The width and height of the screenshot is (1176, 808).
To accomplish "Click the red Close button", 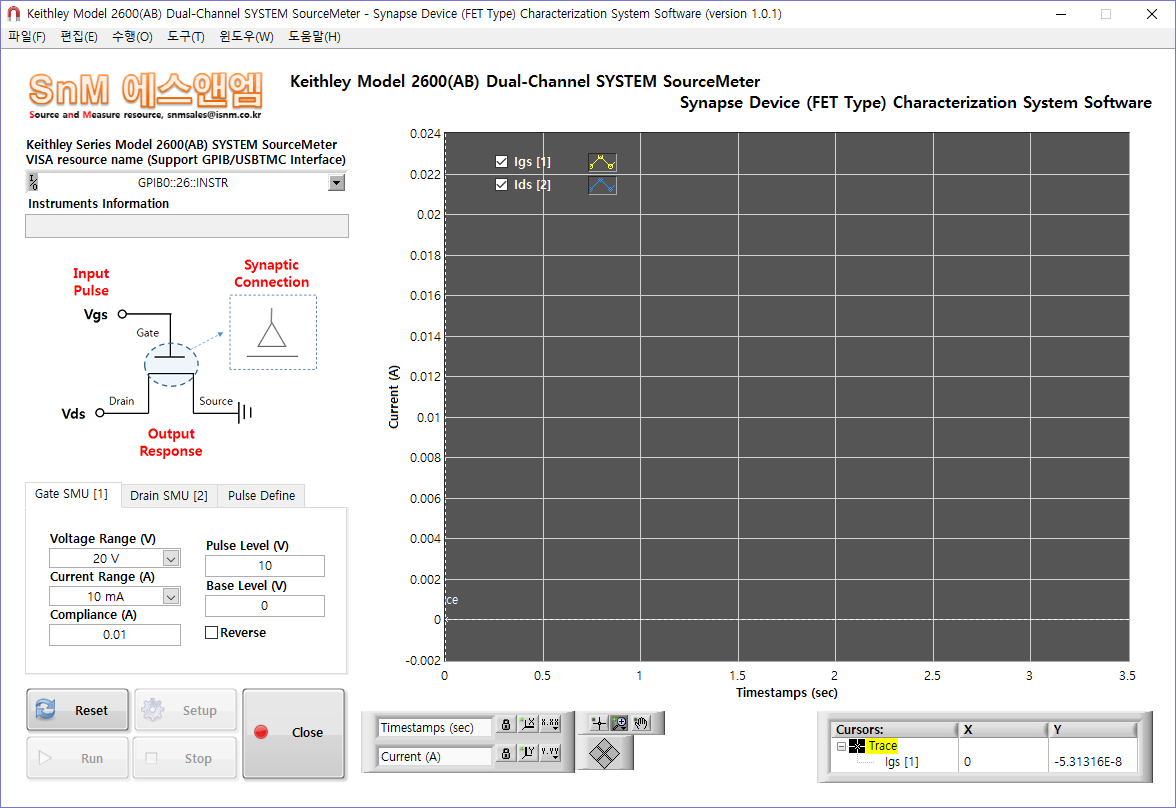I will [x=294, y=733].
